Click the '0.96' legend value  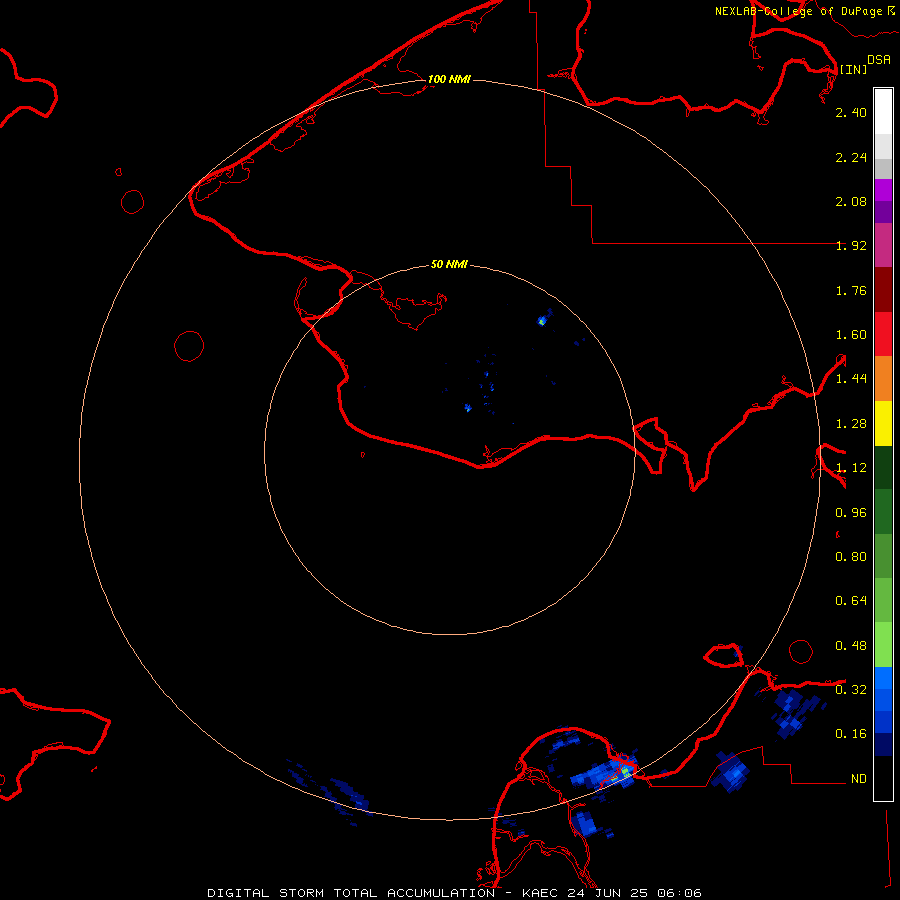click(x=851, y=513)
